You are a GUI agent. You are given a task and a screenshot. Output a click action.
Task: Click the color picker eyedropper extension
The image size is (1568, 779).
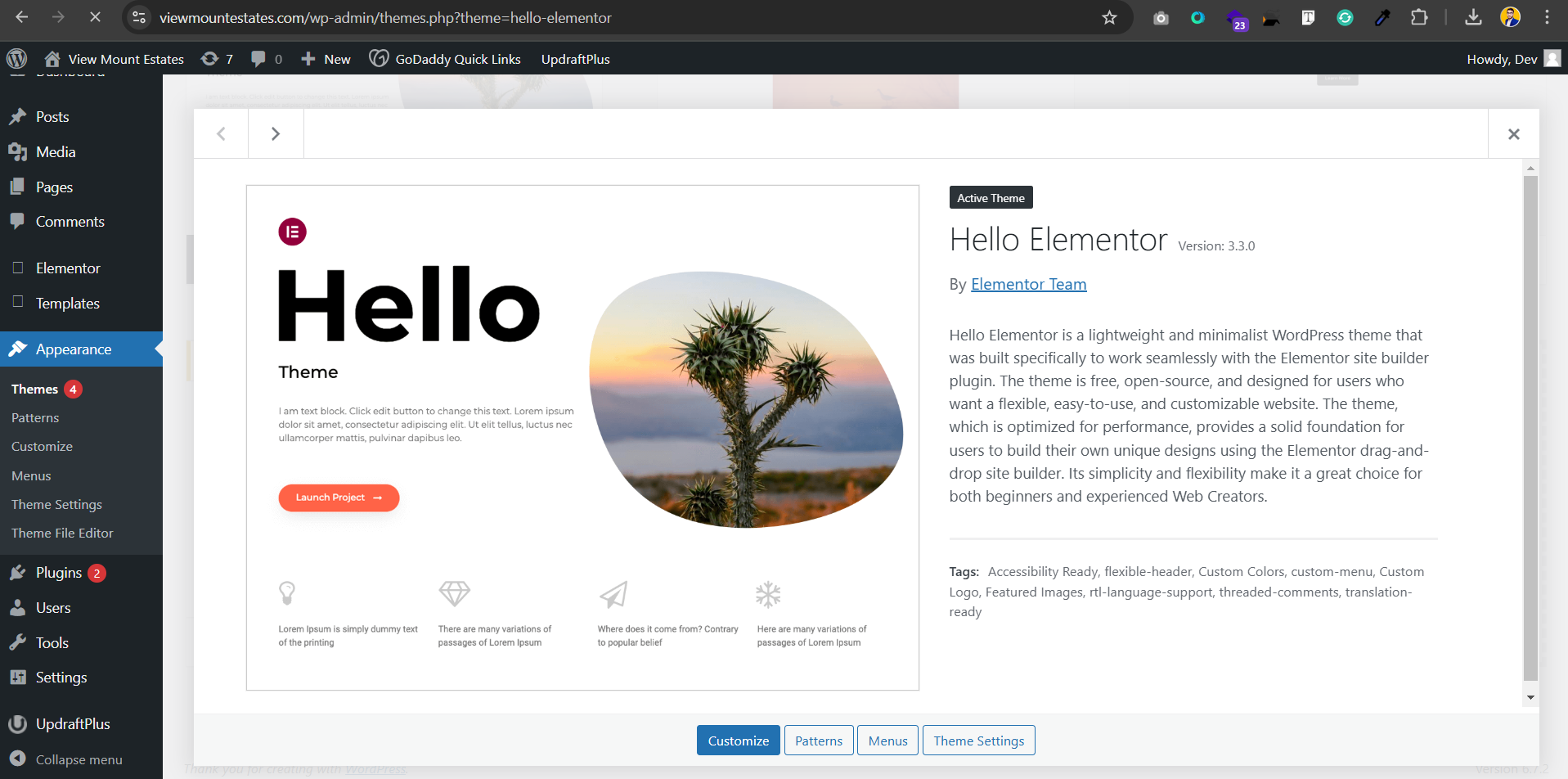point(1382,17)
